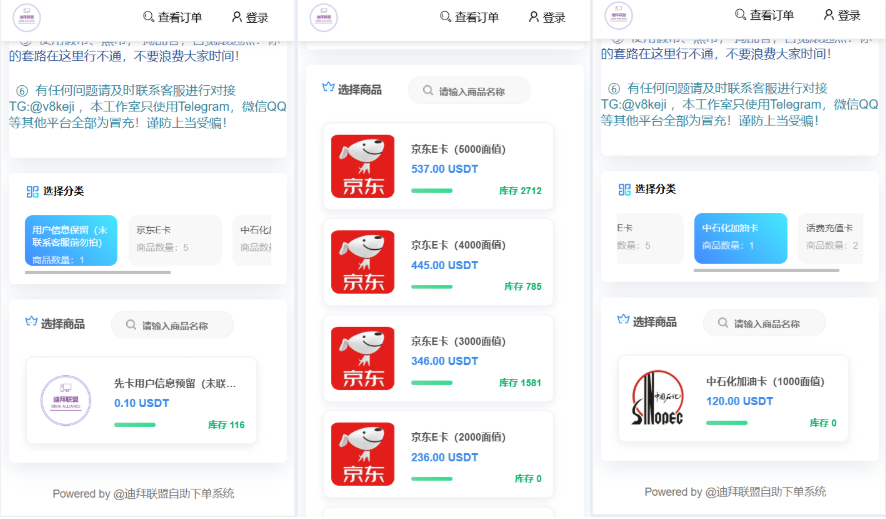Click the category scrollbar in the right panel
The image size is (886, 519).
click(766, 270)
